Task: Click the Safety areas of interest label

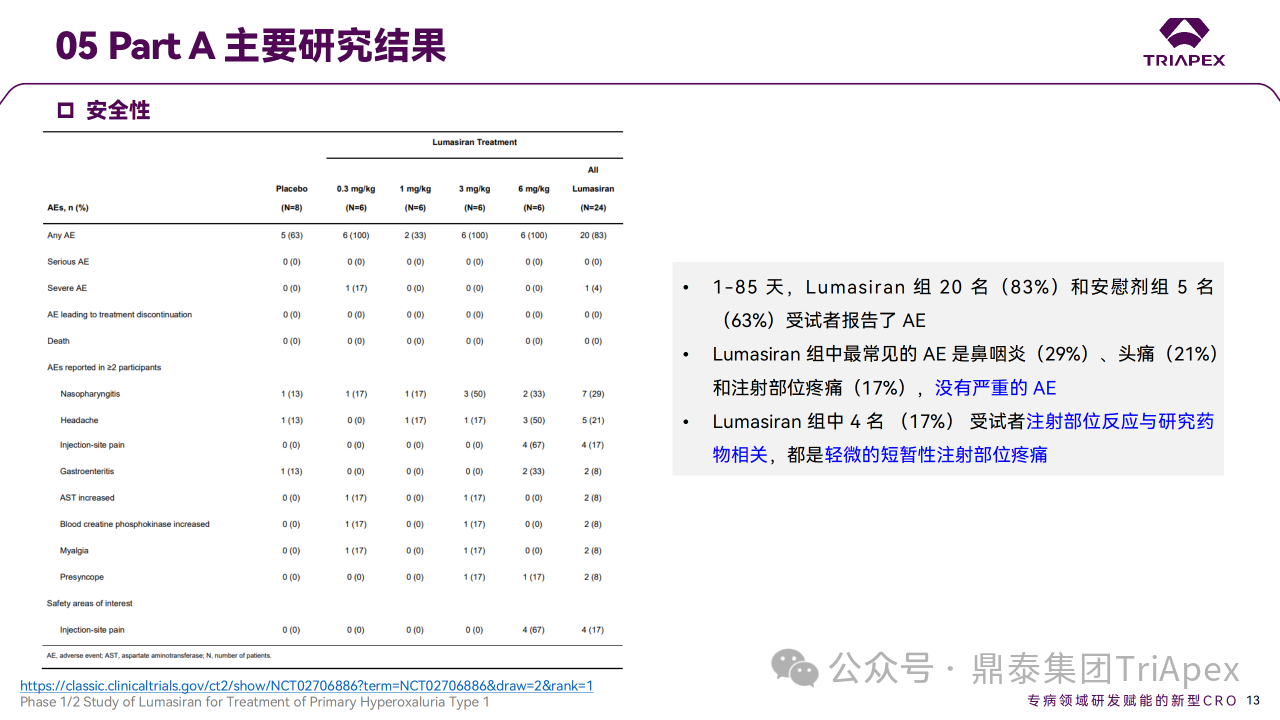Action: [89, 603]
